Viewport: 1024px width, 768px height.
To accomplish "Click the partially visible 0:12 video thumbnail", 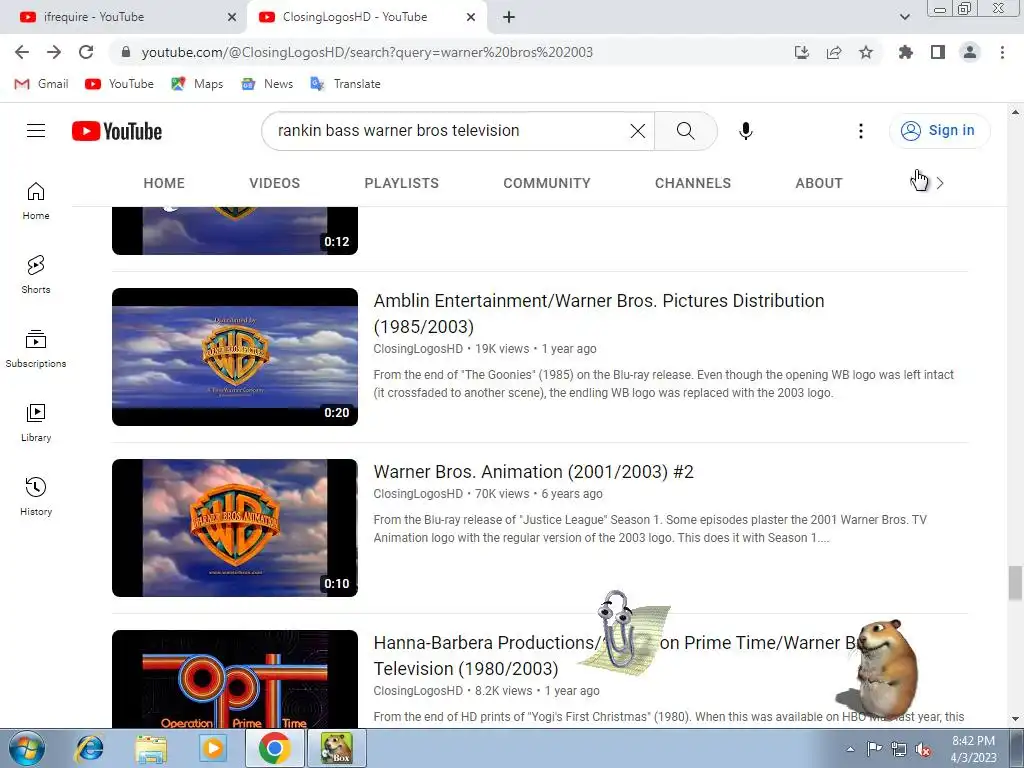I will pos(235,231).
